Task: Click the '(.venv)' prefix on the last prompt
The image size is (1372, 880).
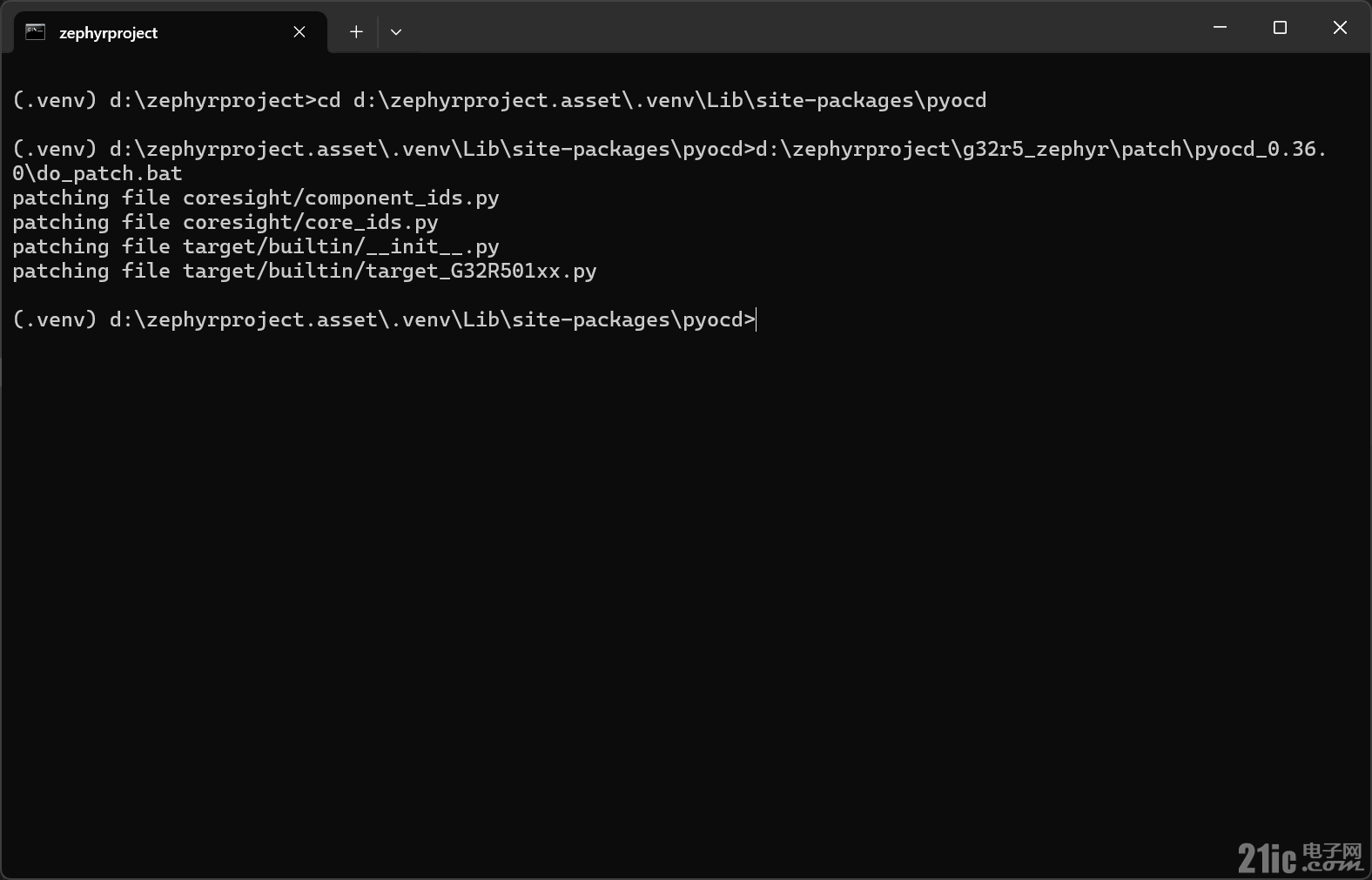Action: [x=54, y=320]
